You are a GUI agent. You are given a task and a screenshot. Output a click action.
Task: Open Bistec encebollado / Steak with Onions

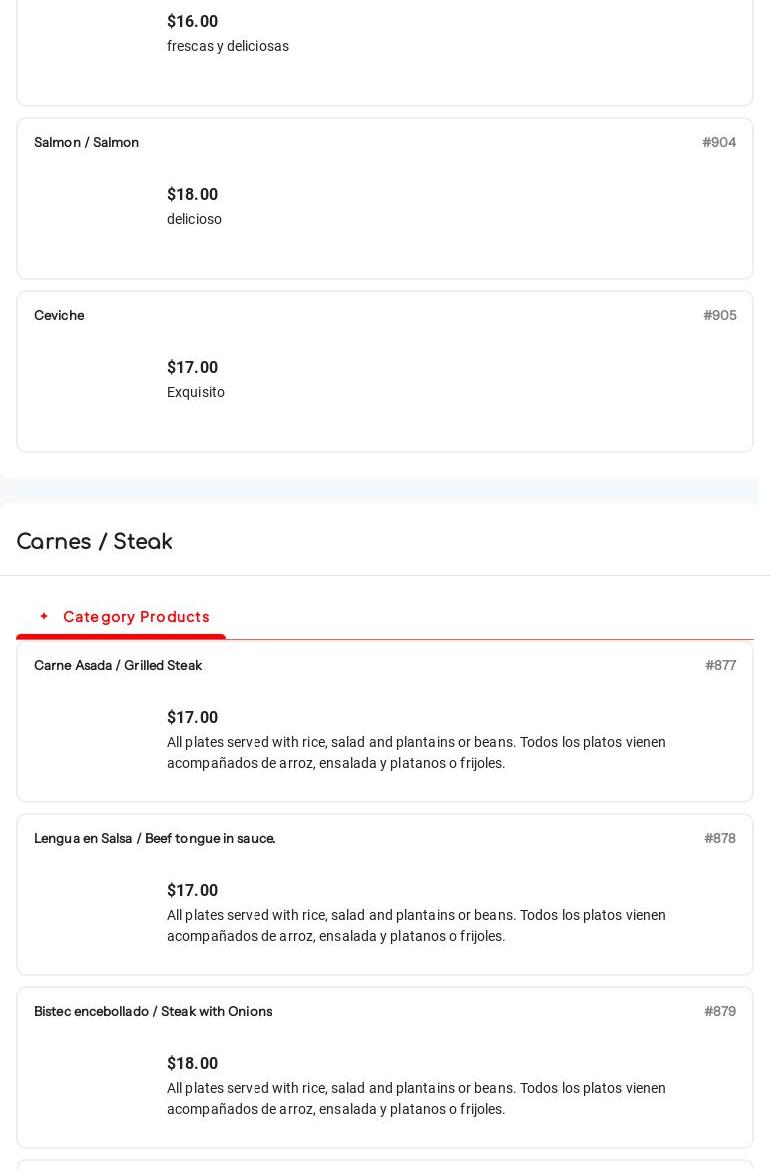coord(153,1012)
